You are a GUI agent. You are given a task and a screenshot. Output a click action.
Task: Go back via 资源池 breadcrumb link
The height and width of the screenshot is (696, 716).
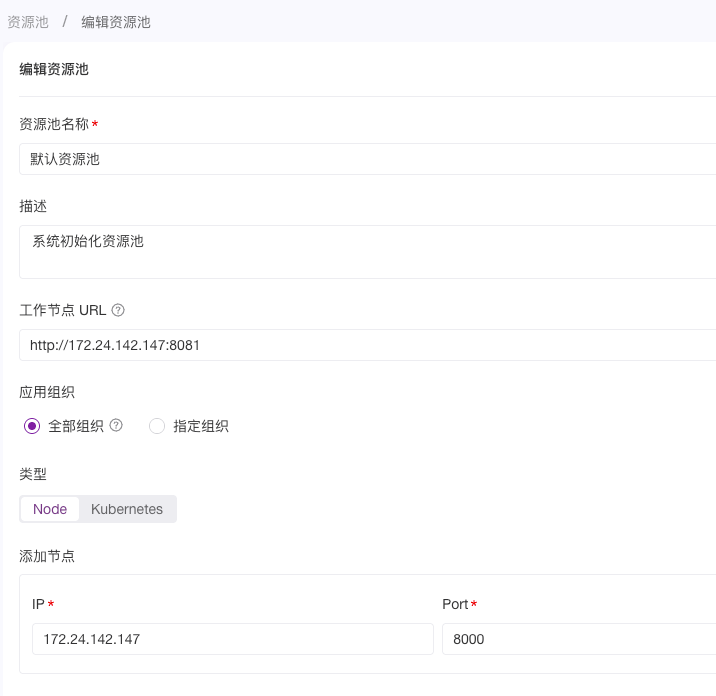pyautogui.click(x=28, y=22)
